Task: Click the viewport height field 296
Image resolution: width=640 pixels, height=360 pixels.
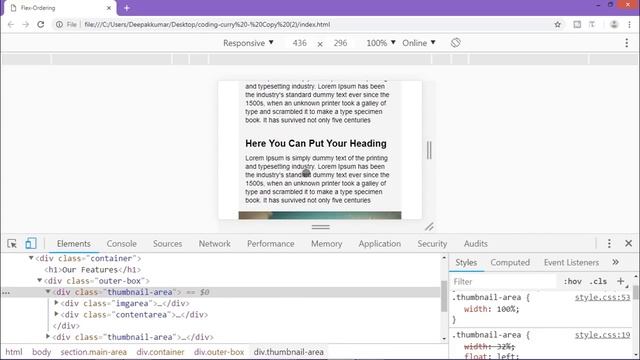Action: point(340,43)
